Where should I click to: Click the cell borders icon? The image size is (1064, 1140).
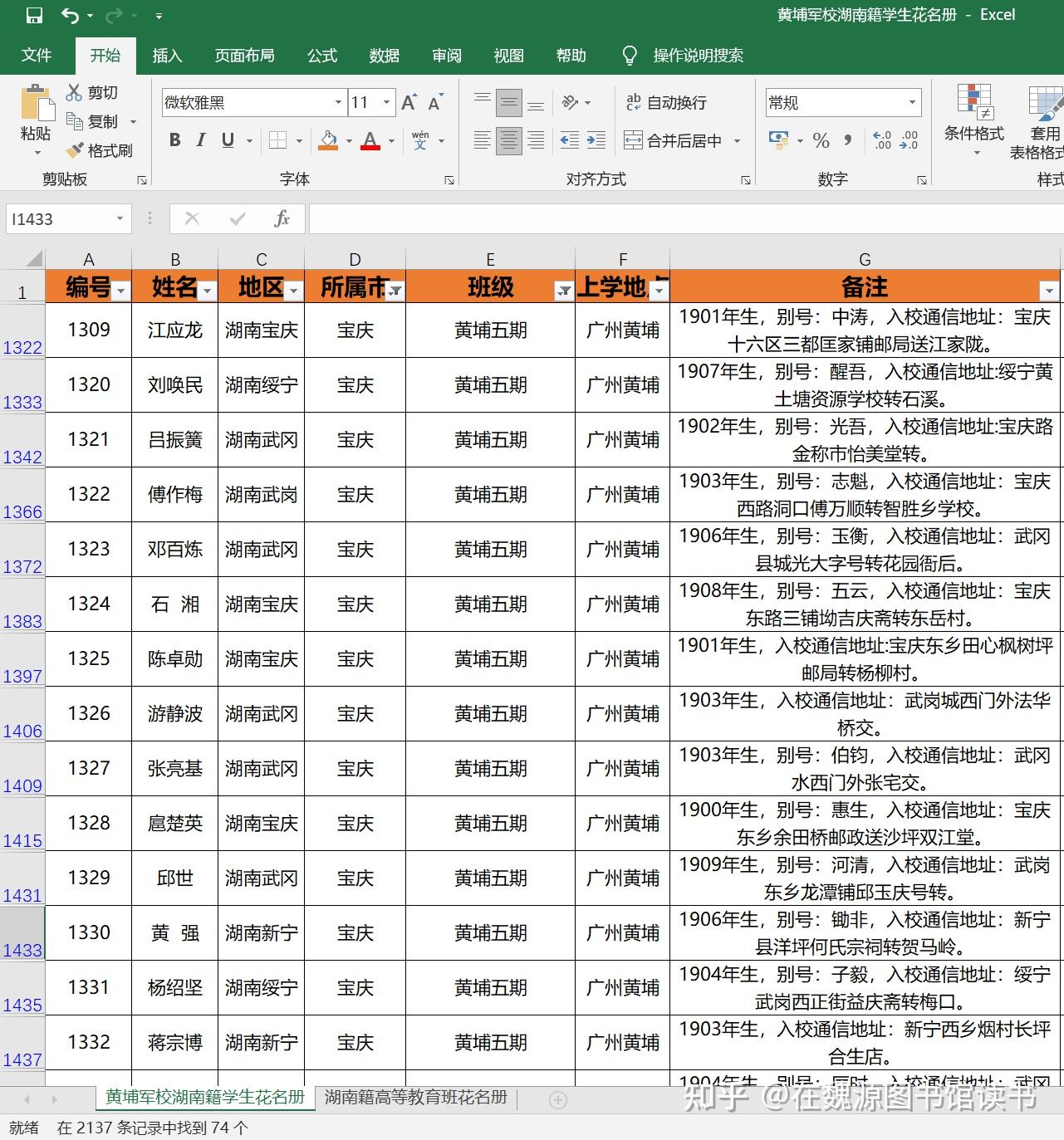click(x=277, y=140)
